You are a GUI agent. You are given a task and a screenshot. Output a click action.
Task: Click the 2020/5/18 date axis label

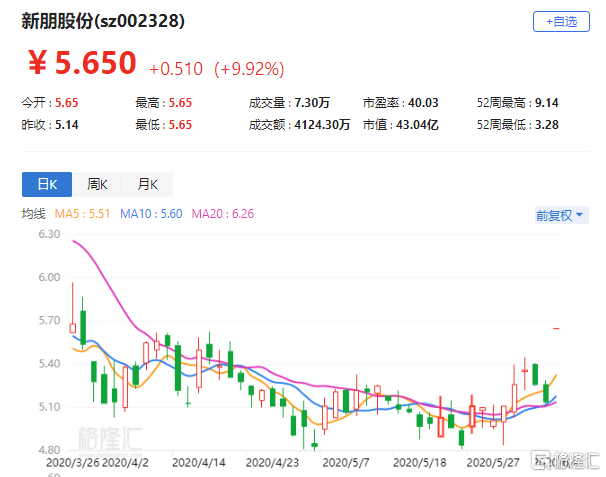tap(420, 463)
